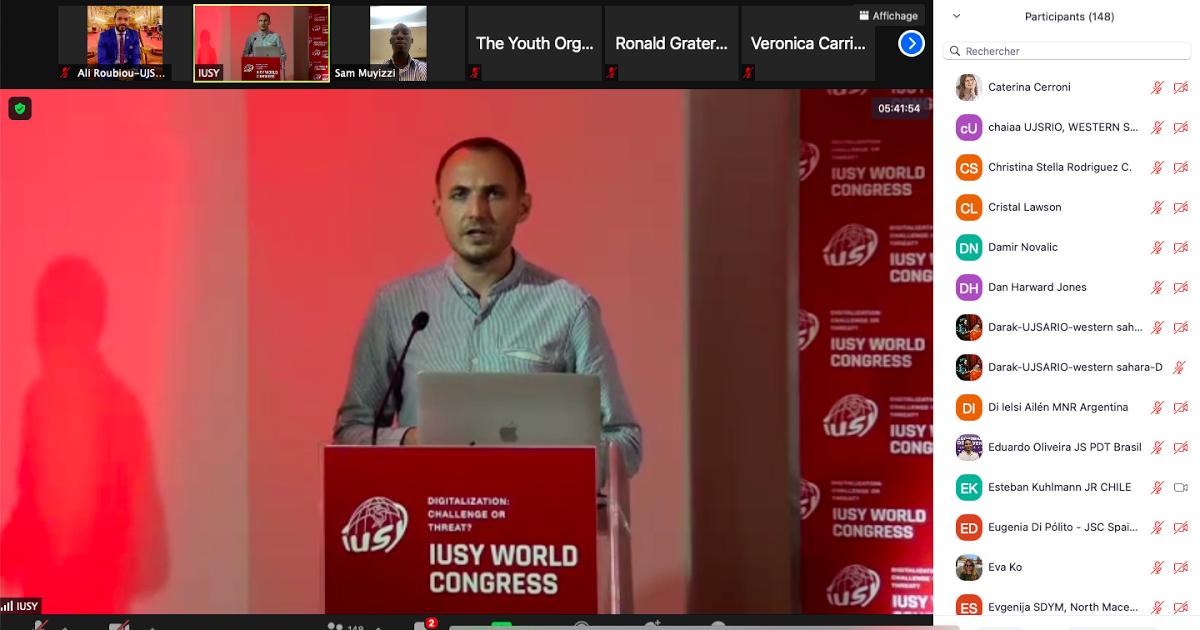The height and width of the screenshot is (630, 1200).
Task: Select participant Cristal Lawson
Action: click(1067, 207)
